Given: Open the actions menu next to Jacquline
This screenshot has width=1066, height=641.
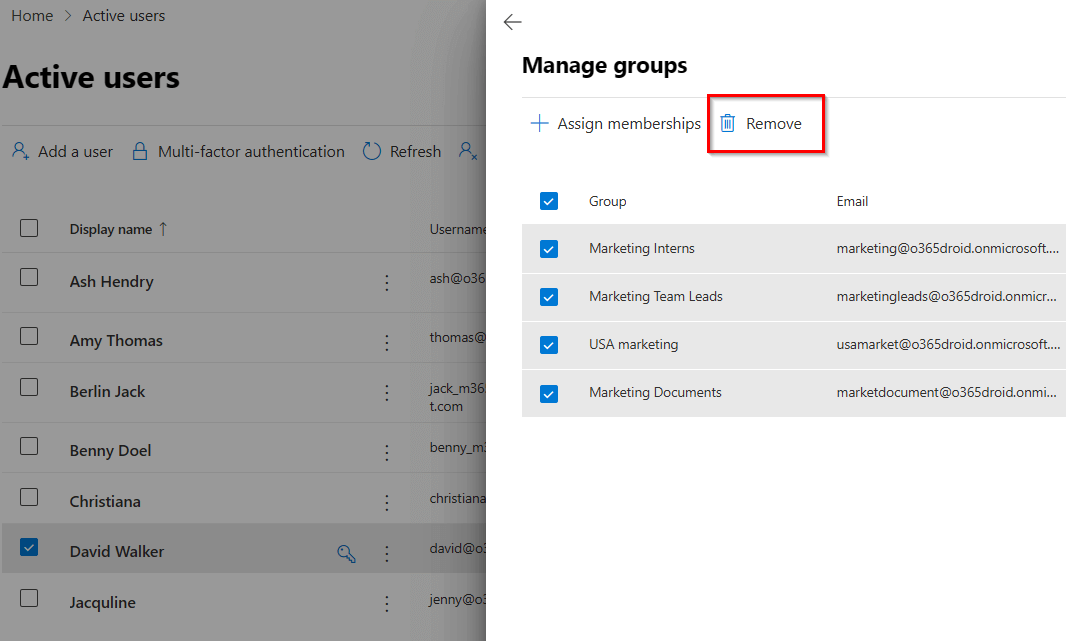Looking at the screenshot, I should point(387,602).
